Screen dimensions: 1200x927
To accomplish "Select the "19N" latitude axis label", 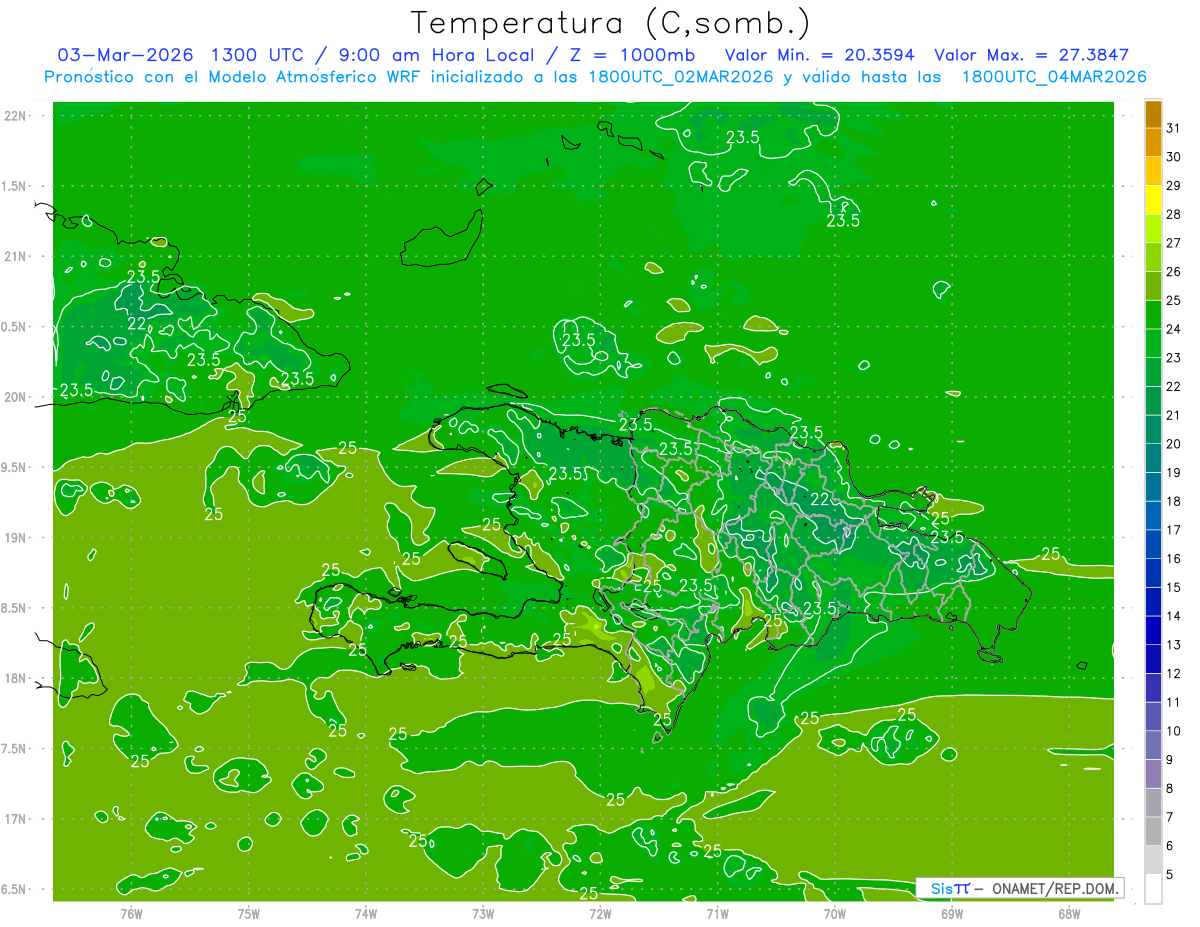I will 17,538.
